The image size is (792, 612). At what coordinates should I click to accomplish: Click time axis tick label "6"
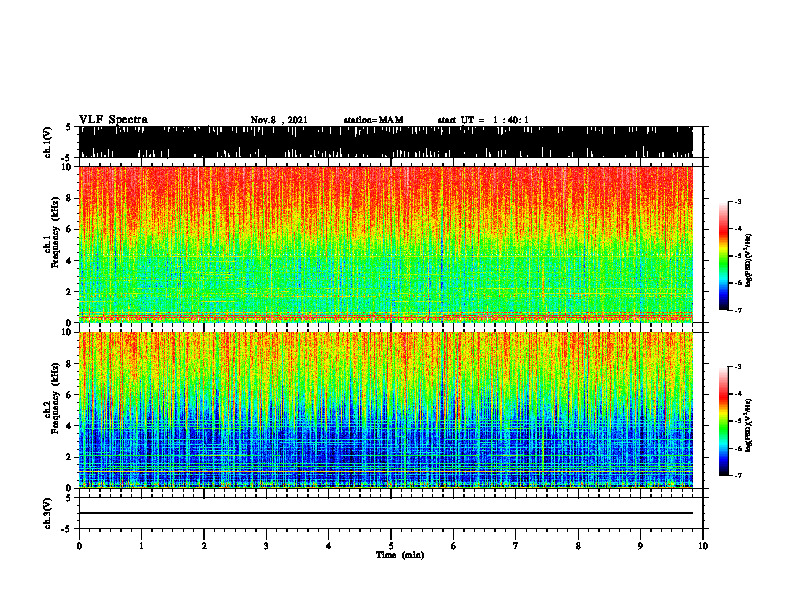tap(454, 546)
